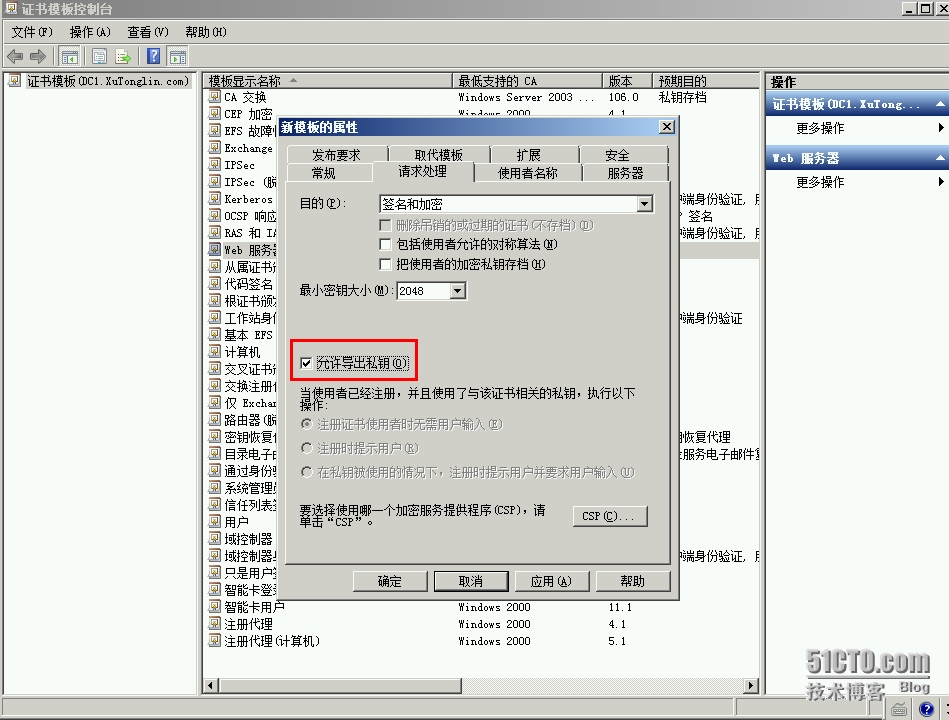Click the 应用 button
The height and width of the screenshot is (720, 949).
pyautogui.click(x=551, y=581)
